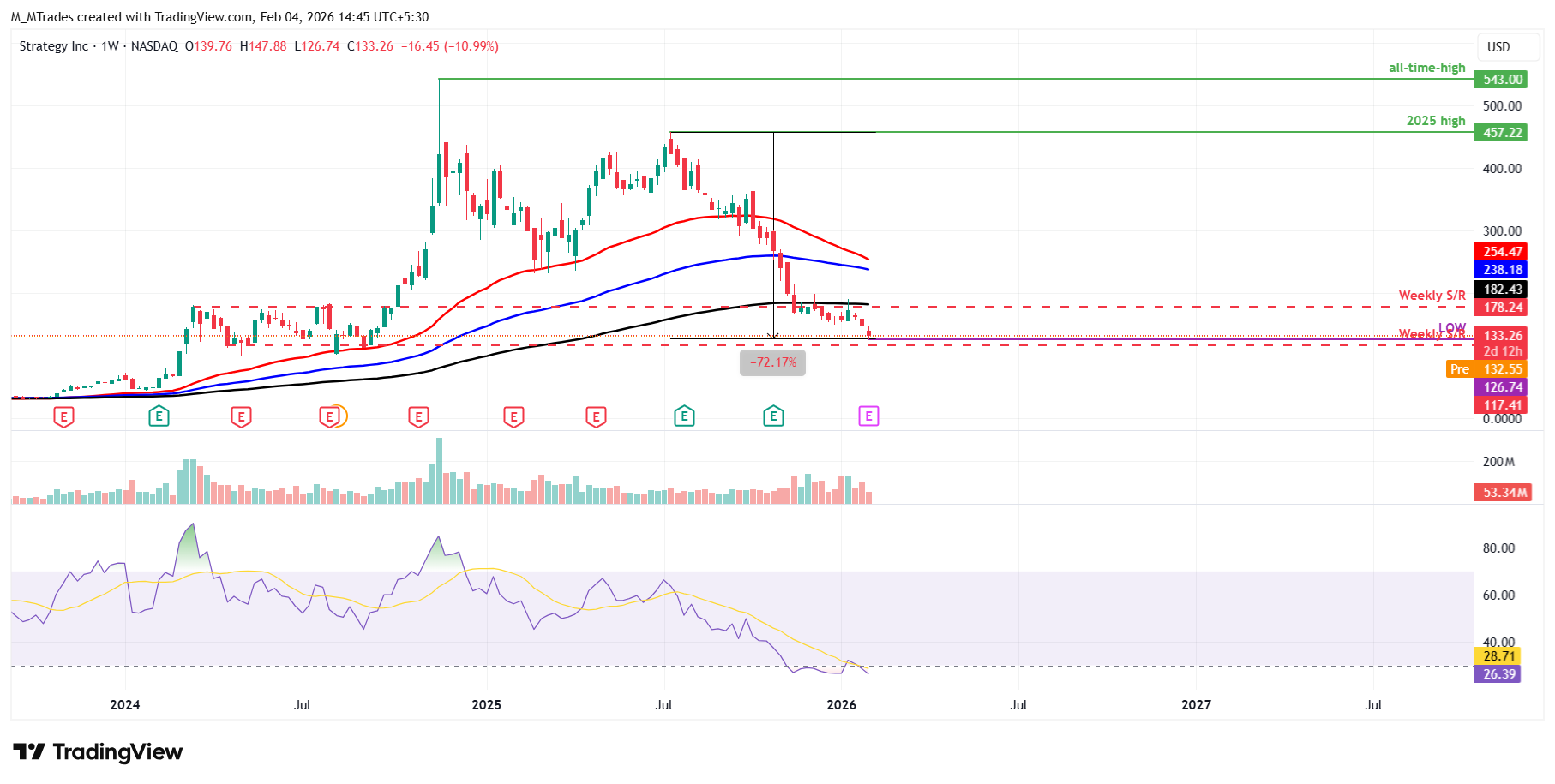Click the magenta upcoming earnings marker
This screenshot has height=784, width=1555.
click(868, 416)
